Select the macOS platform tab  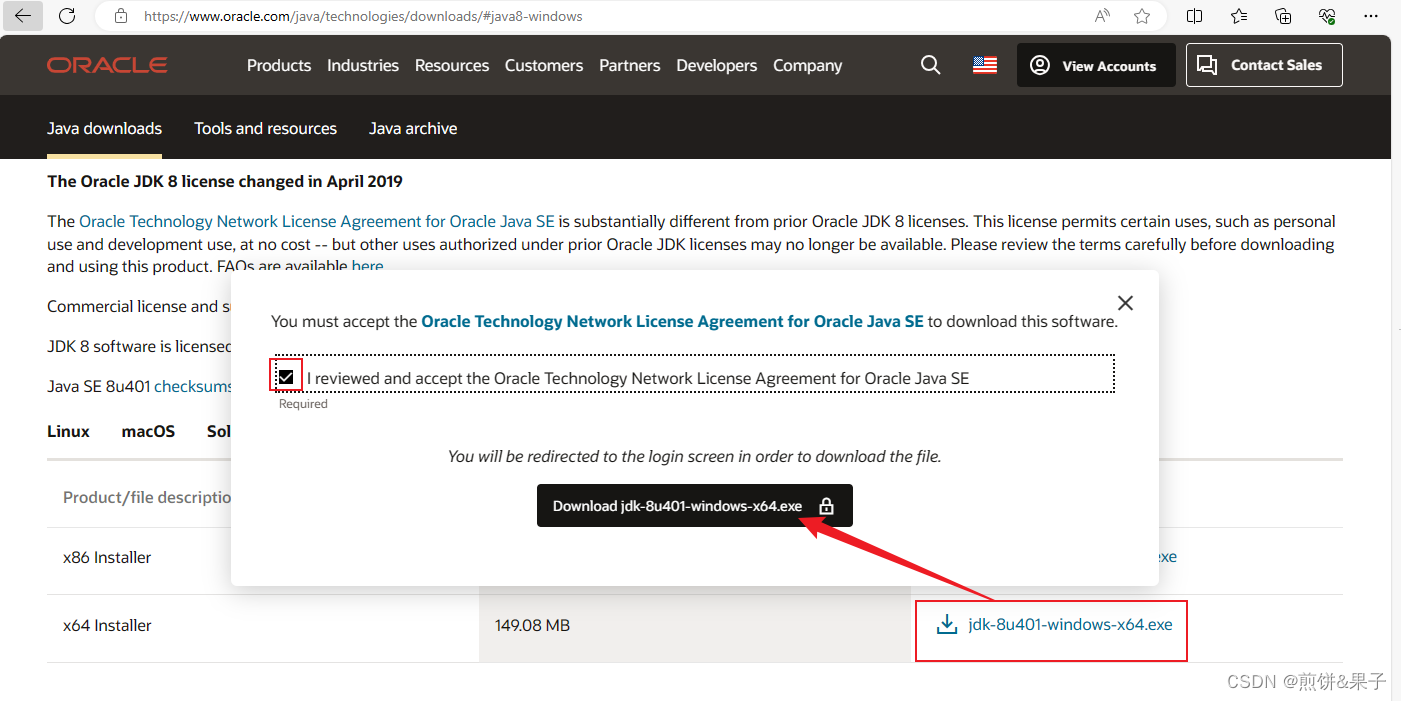tap(148, 431)
